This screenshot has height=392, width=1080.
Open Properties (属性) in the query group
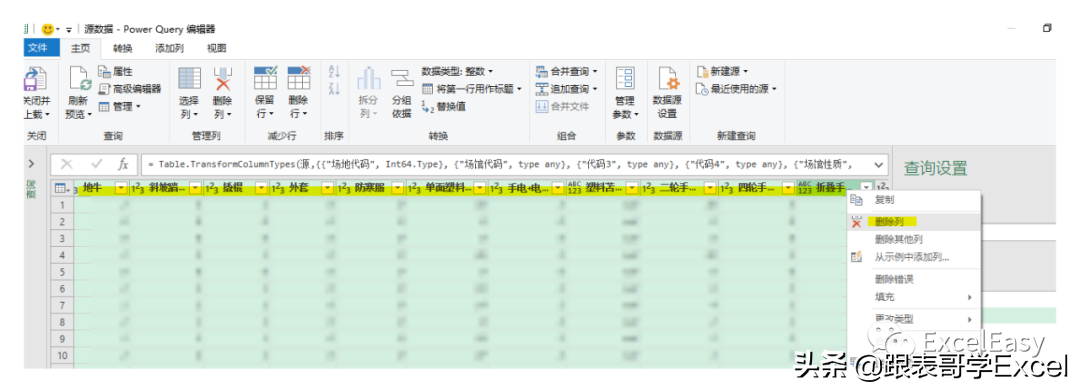click(x=116, y=72)
